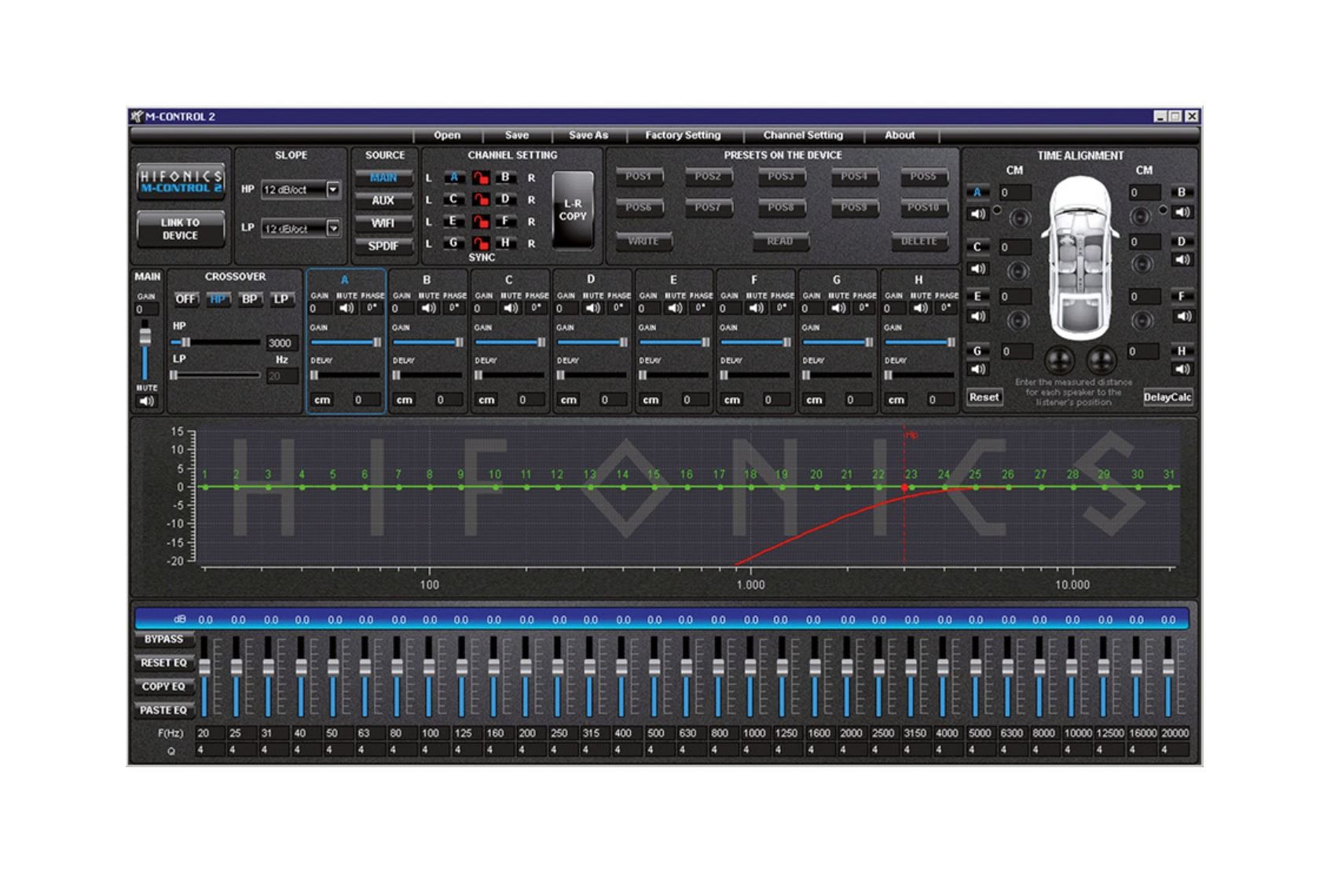Click the DelayCalc button
Screen dimensions: 1338x896
click(x=1167, y=397)
